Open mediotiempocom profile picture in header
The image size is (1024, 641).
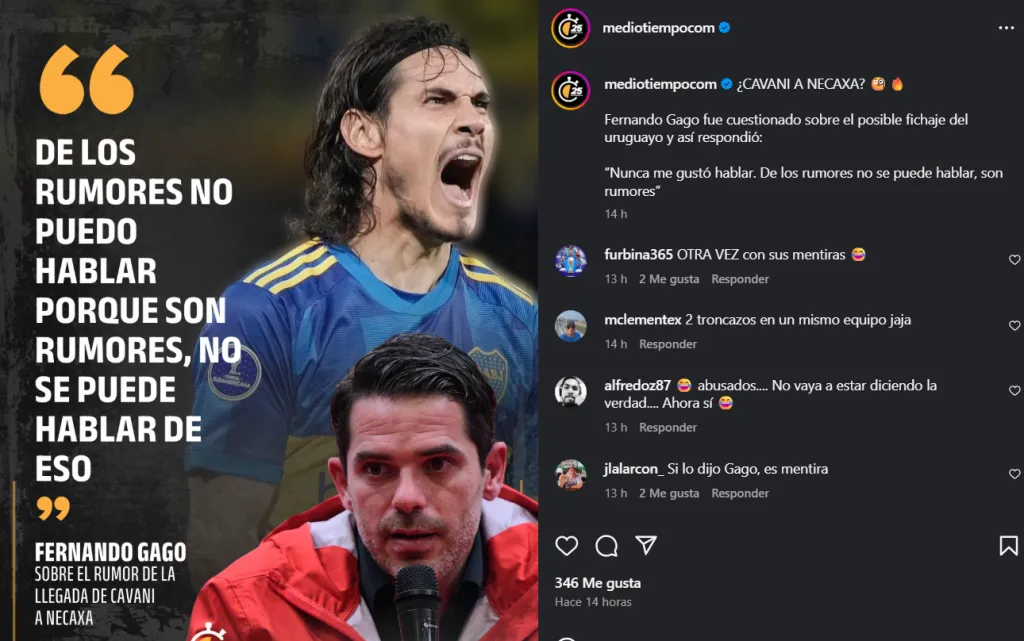[x=570, y=28]
